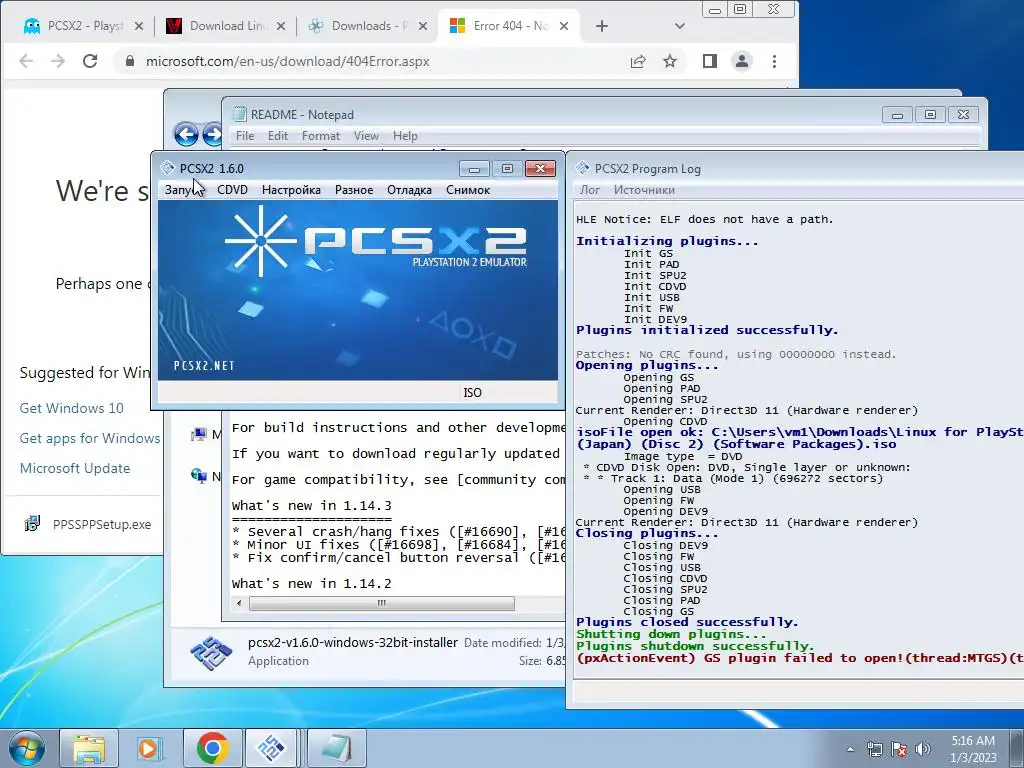Click the Notepad scrollbar left arrow
This screenshot has width=1024, height=768.
coord(239,603)
